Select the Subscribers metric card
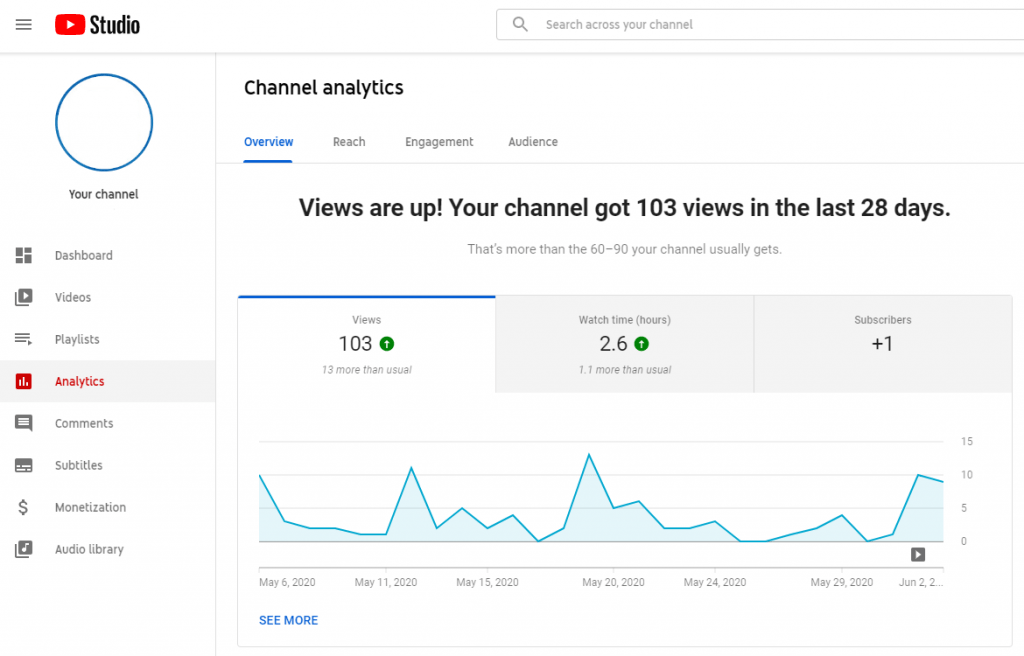1024x656 pixels. (882, 344)
